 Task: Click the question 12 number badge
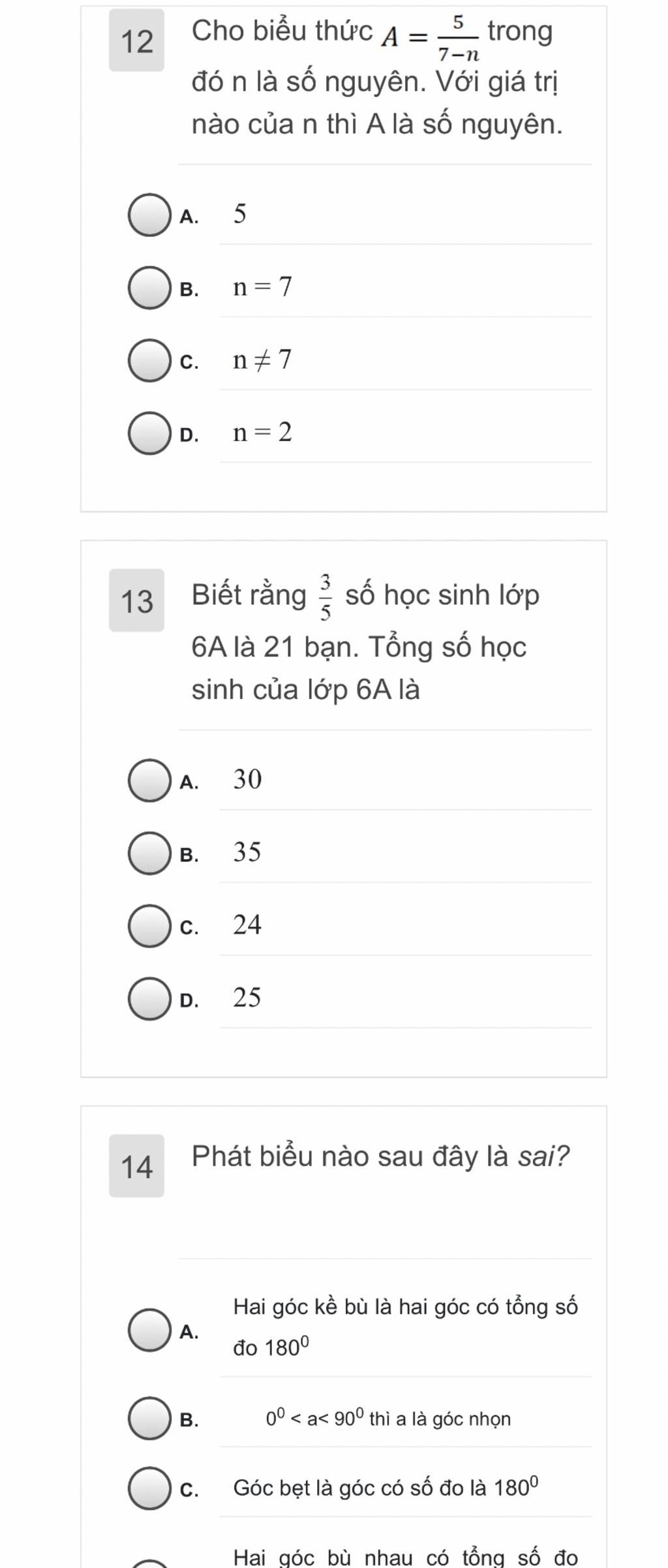click(137, 40)
